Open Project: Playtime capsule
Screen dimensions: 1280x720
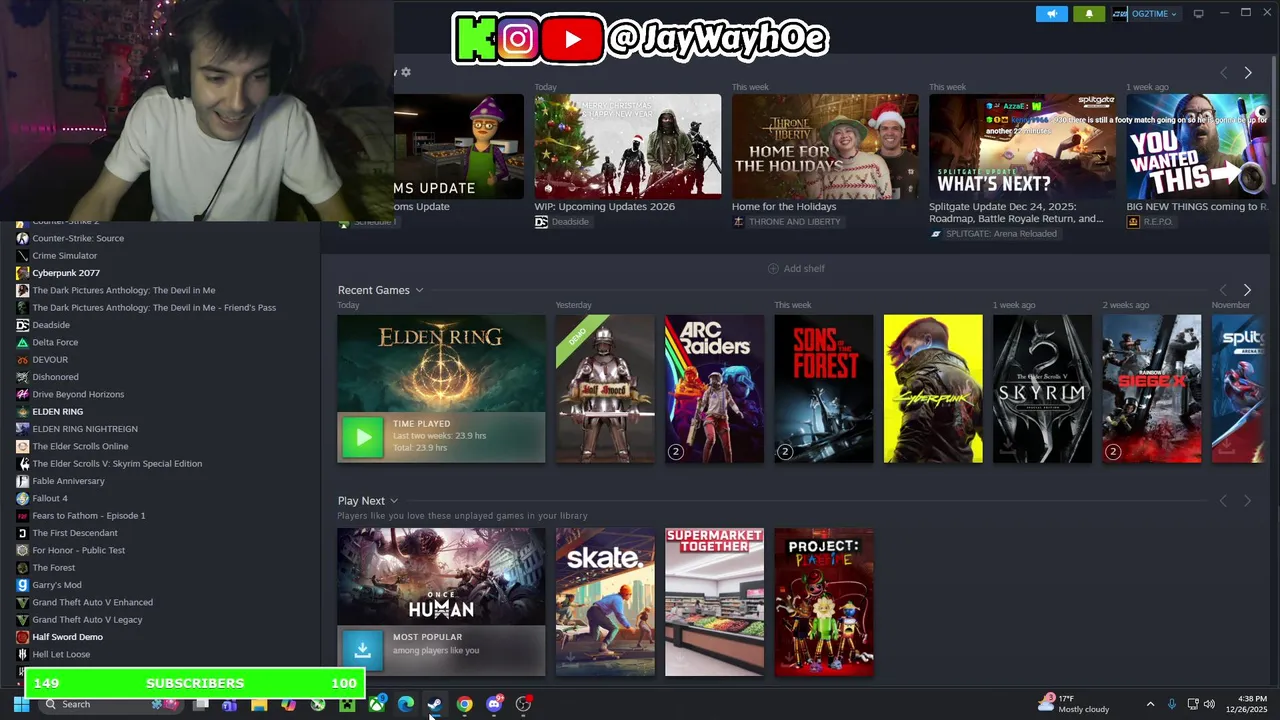coord(824,602)
